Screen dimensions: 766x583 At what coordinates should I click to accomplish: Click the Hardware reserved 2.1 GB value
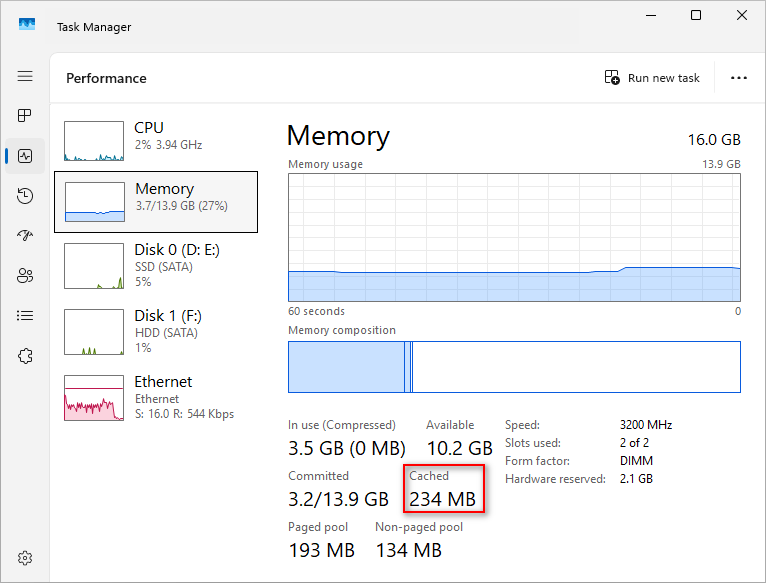(x=636, y=479)
